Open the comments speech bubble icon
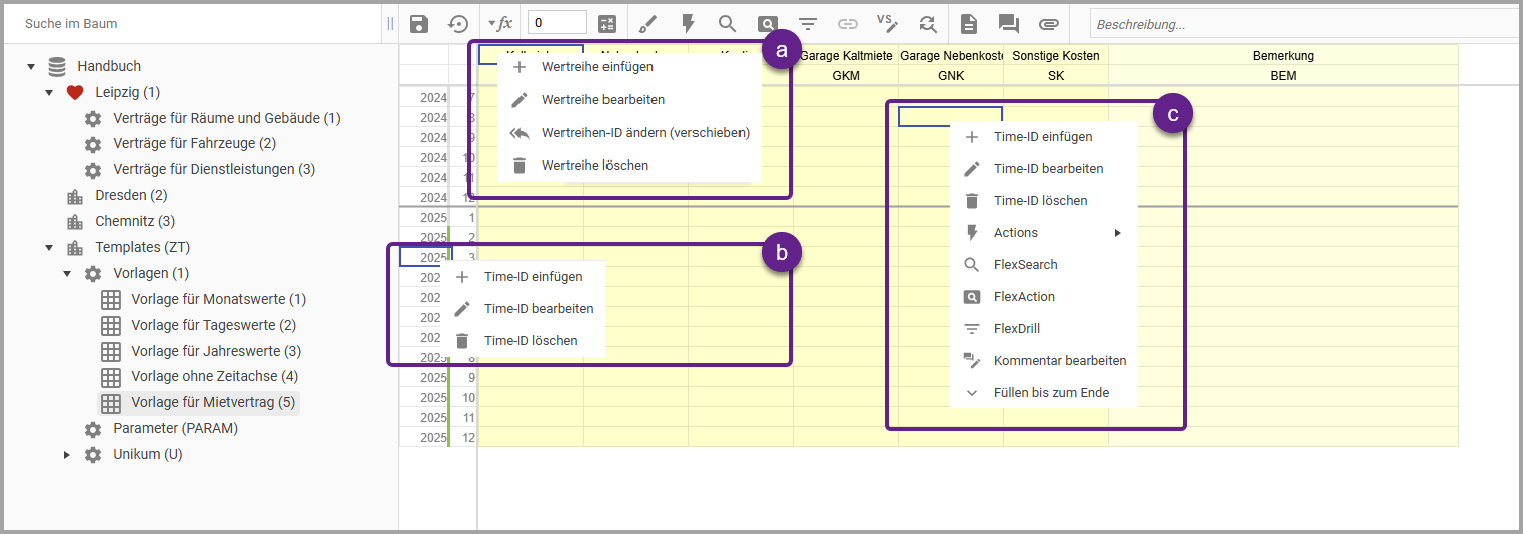The width and height of the screenshot is (1523, 534). tap(1008, 24)
